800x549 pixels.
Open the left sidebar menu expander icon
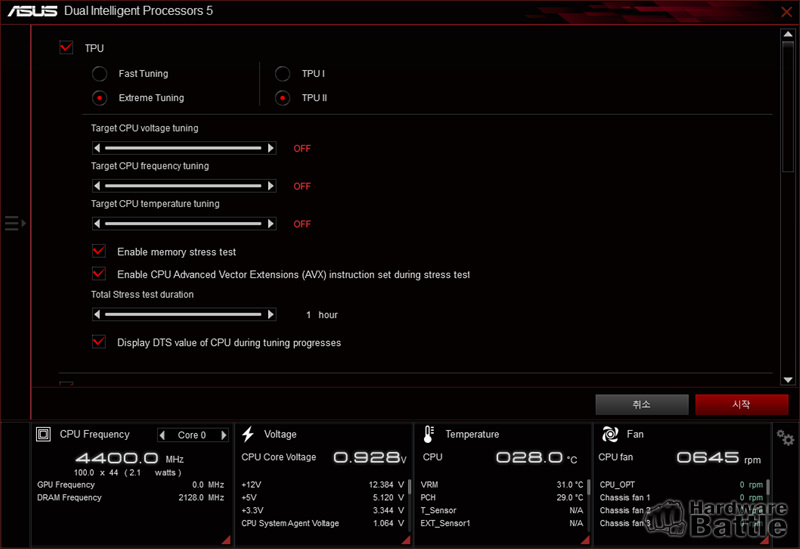pyautogui.click(x=15, y=223)
